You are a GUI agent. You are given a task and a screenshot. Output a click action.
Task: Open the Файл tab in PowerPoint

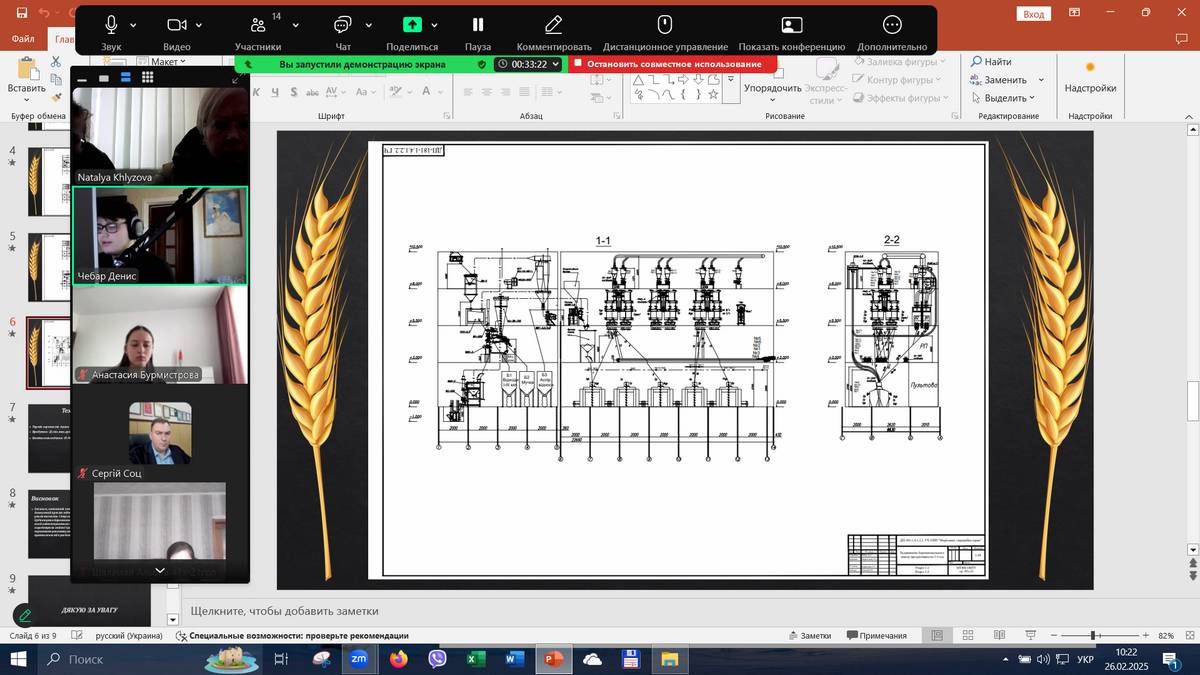click(23, 40)
